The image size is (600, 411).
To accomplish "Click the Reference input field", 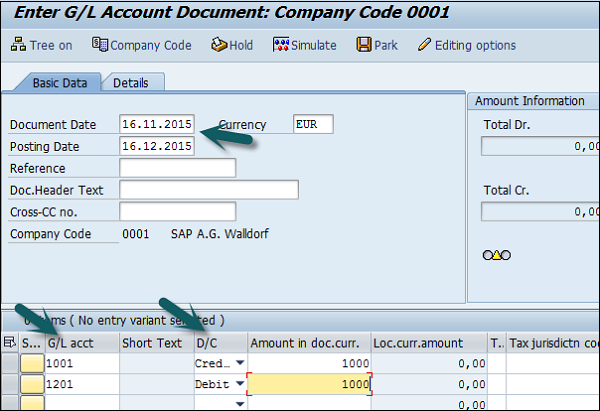I will tap(177, 167).
